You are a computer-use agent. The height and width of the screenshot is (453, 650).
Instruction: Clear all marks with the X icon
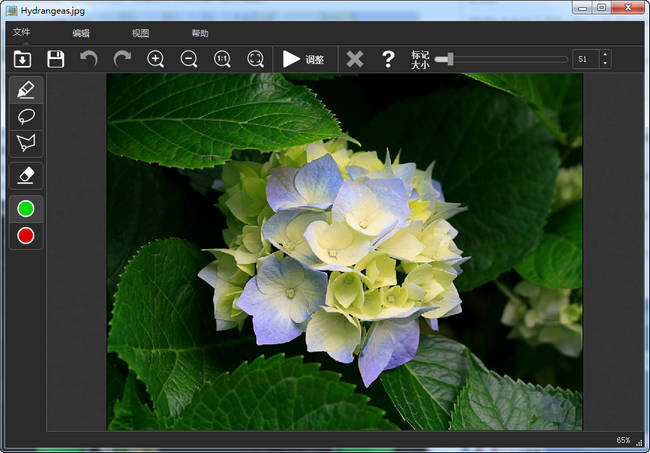click(x=355, y=59)
